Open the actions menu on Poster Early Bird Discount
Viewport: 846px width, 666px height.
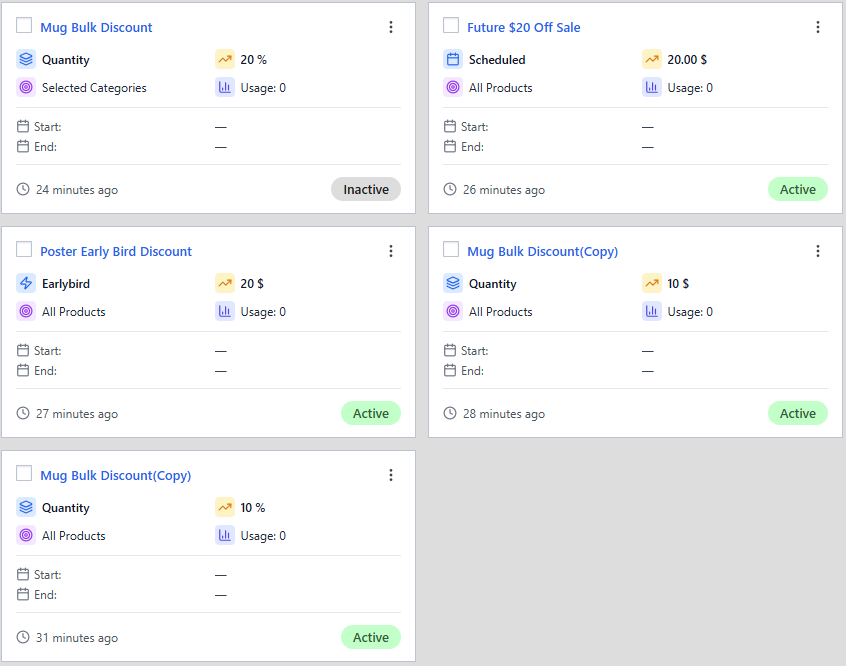pyautogui.click(x=391, y=251)
